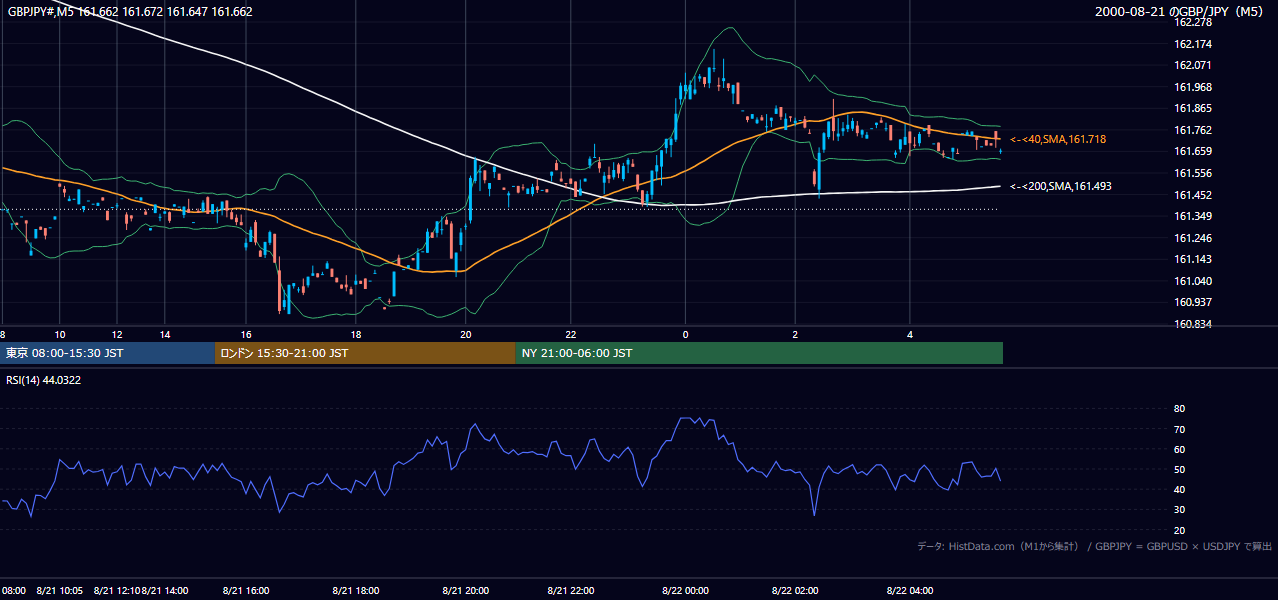Click hour label 22 under price chart

571,334
